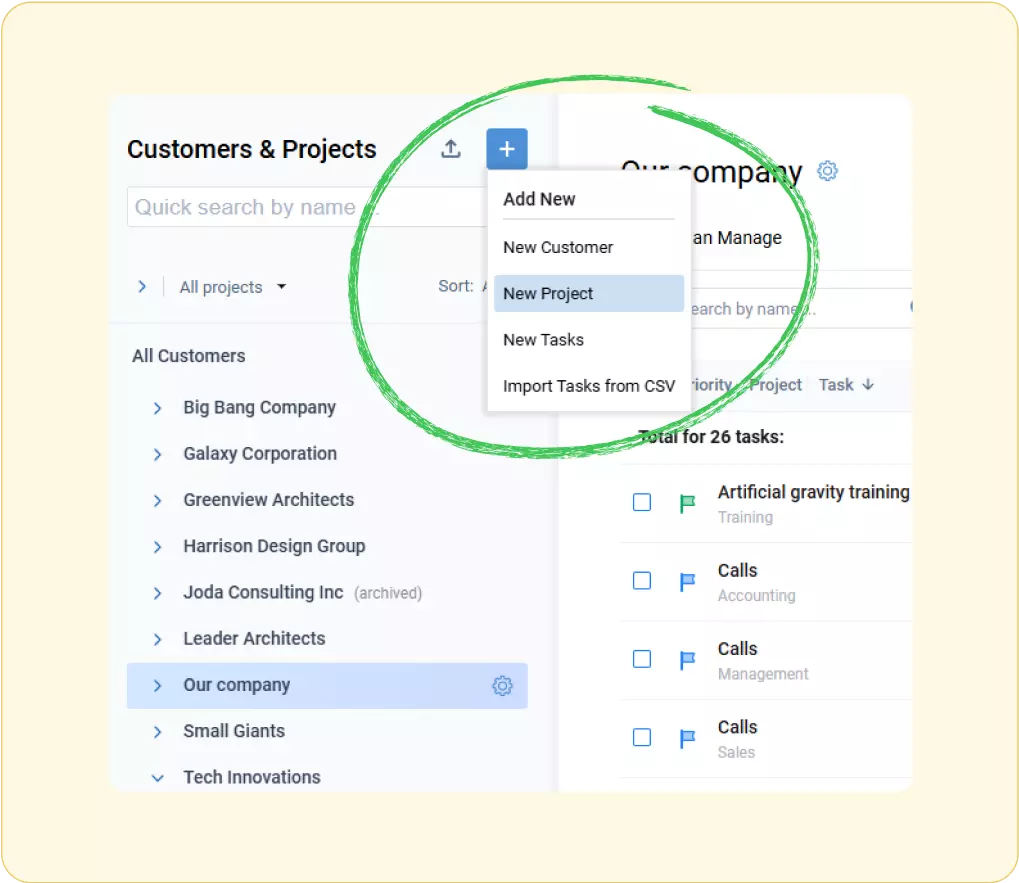
Task: Collapse the Tech Innovations entry
Action: 157,777
